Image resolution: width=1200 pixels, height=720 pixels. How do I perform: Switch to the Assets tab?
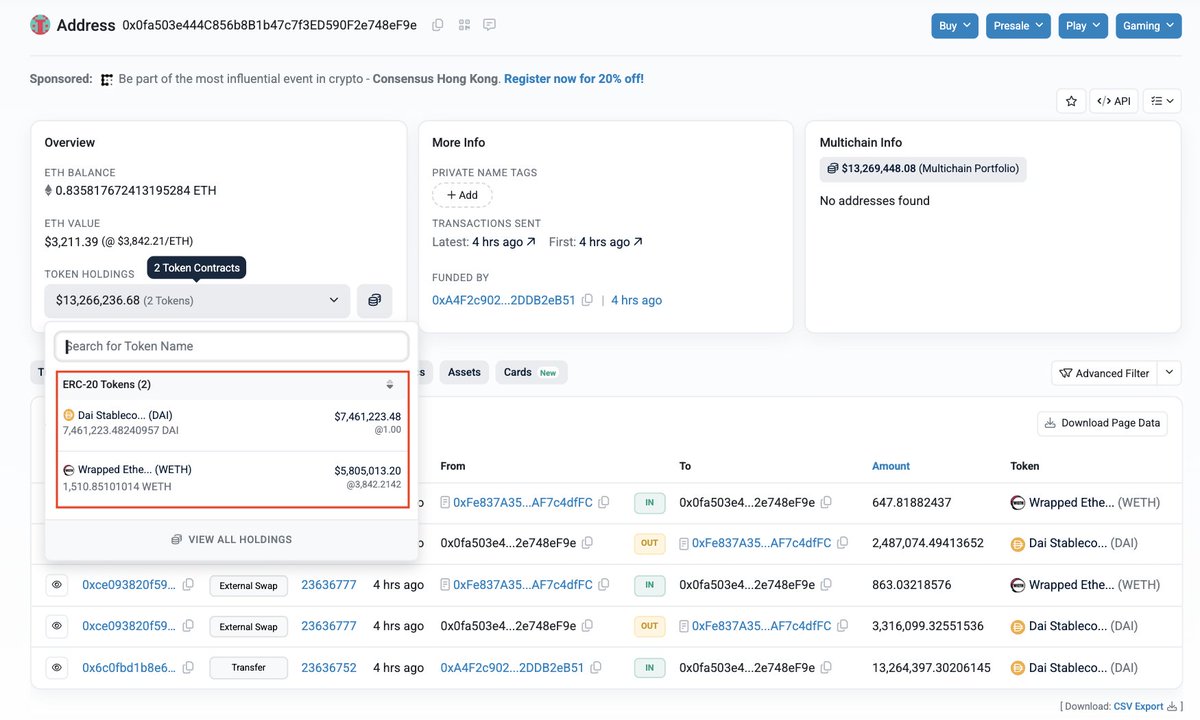coord(464,372)
